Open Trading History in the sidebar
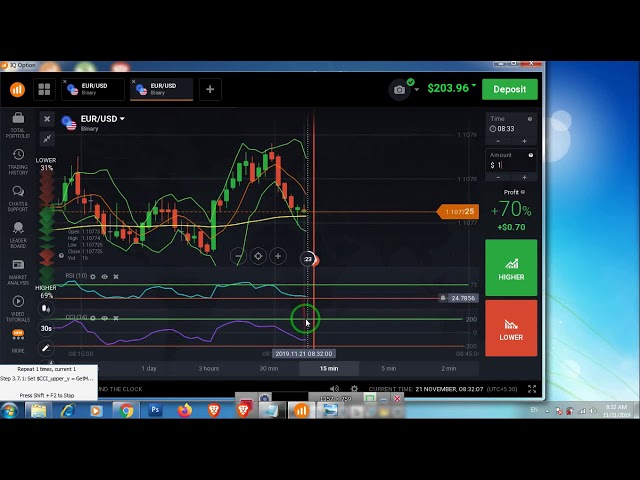Viewport: 640px width, 480px height. tap(18, 162)
